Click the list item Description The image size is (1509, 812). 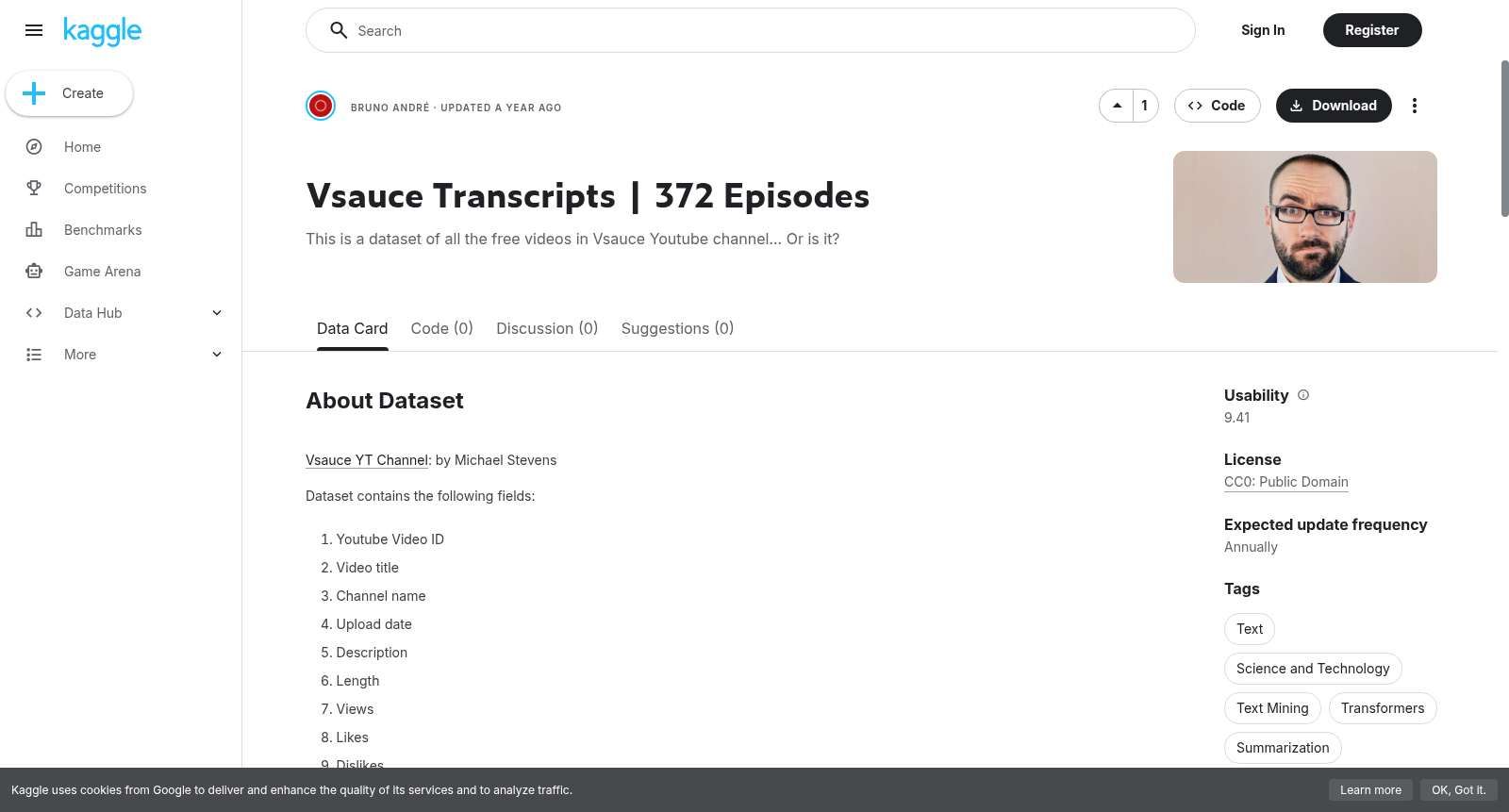coord(372,653)
